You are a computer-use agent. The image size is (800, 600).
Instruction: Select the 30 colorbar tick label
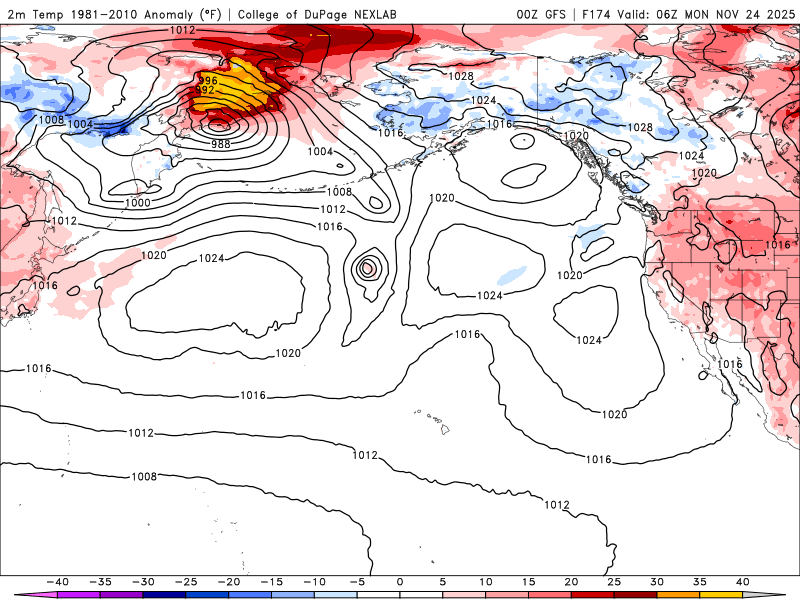click(657, 582)
